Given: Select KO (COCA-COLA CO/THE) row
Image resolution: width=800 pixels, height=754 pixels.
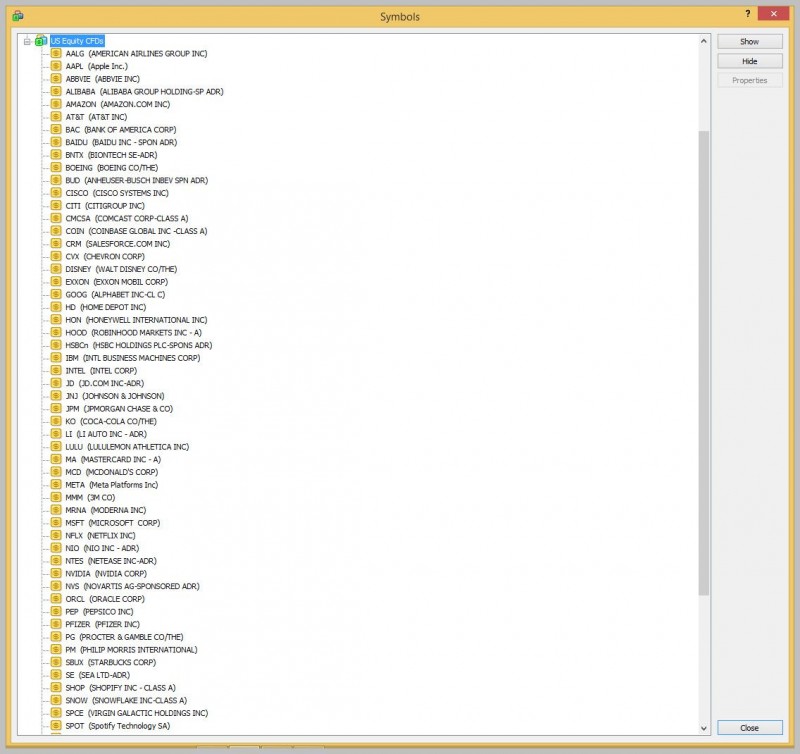Looking at the screenshot, I should (111, 421).
